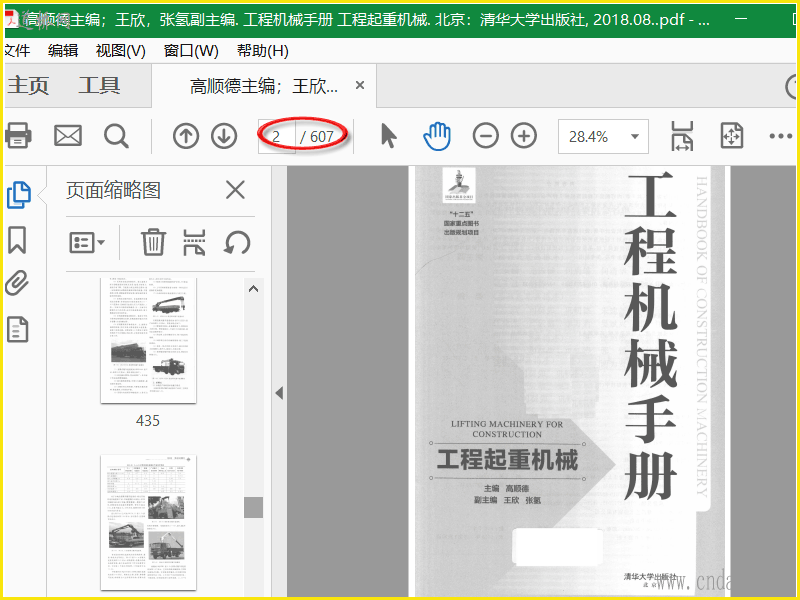The height and width of the screenshot is (600, 800).
Task: Open the 编辑 menu
Action: pyautogui.click(x=63, y=51)
